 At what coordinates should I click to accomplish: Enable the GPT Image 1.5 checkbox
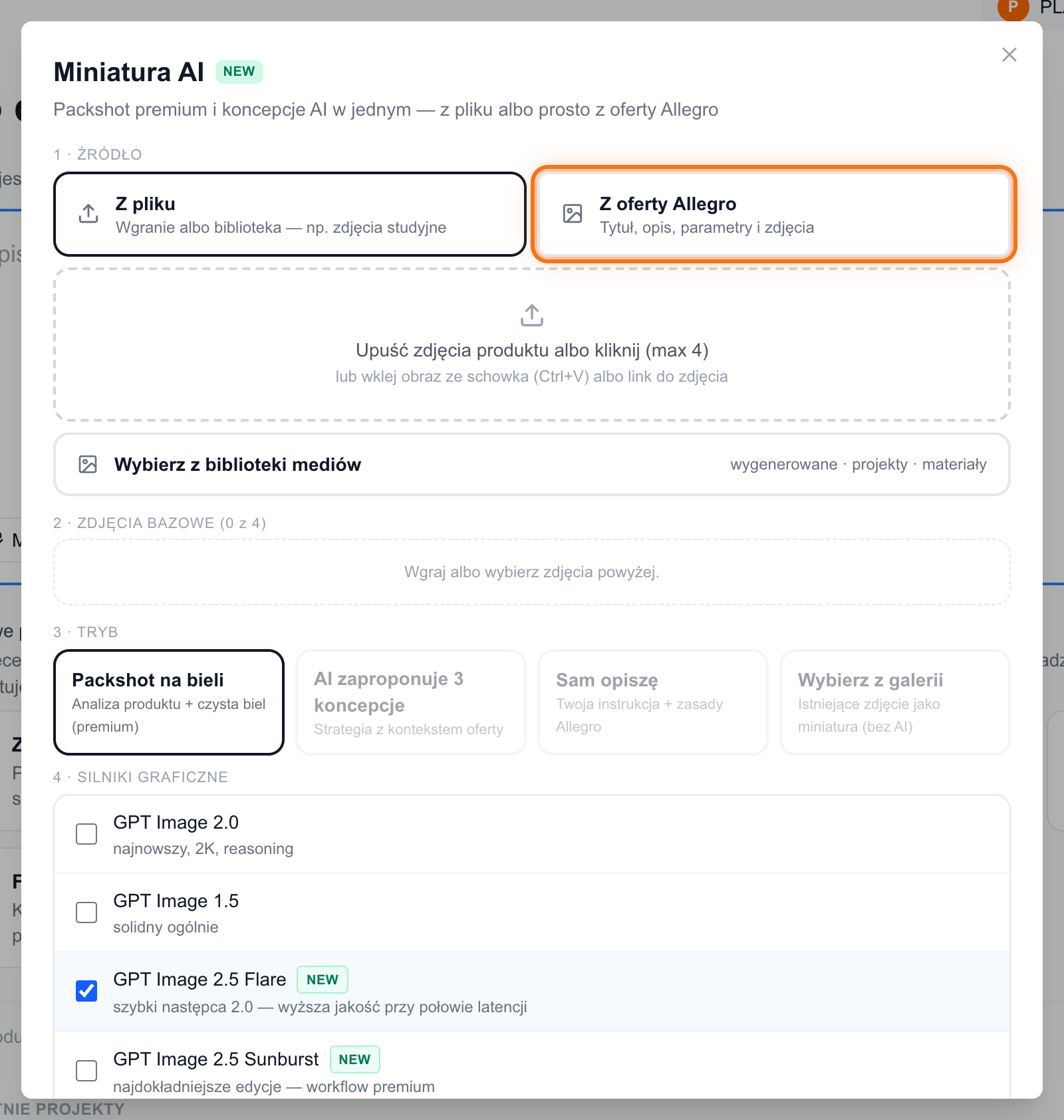tap(86, 912)
